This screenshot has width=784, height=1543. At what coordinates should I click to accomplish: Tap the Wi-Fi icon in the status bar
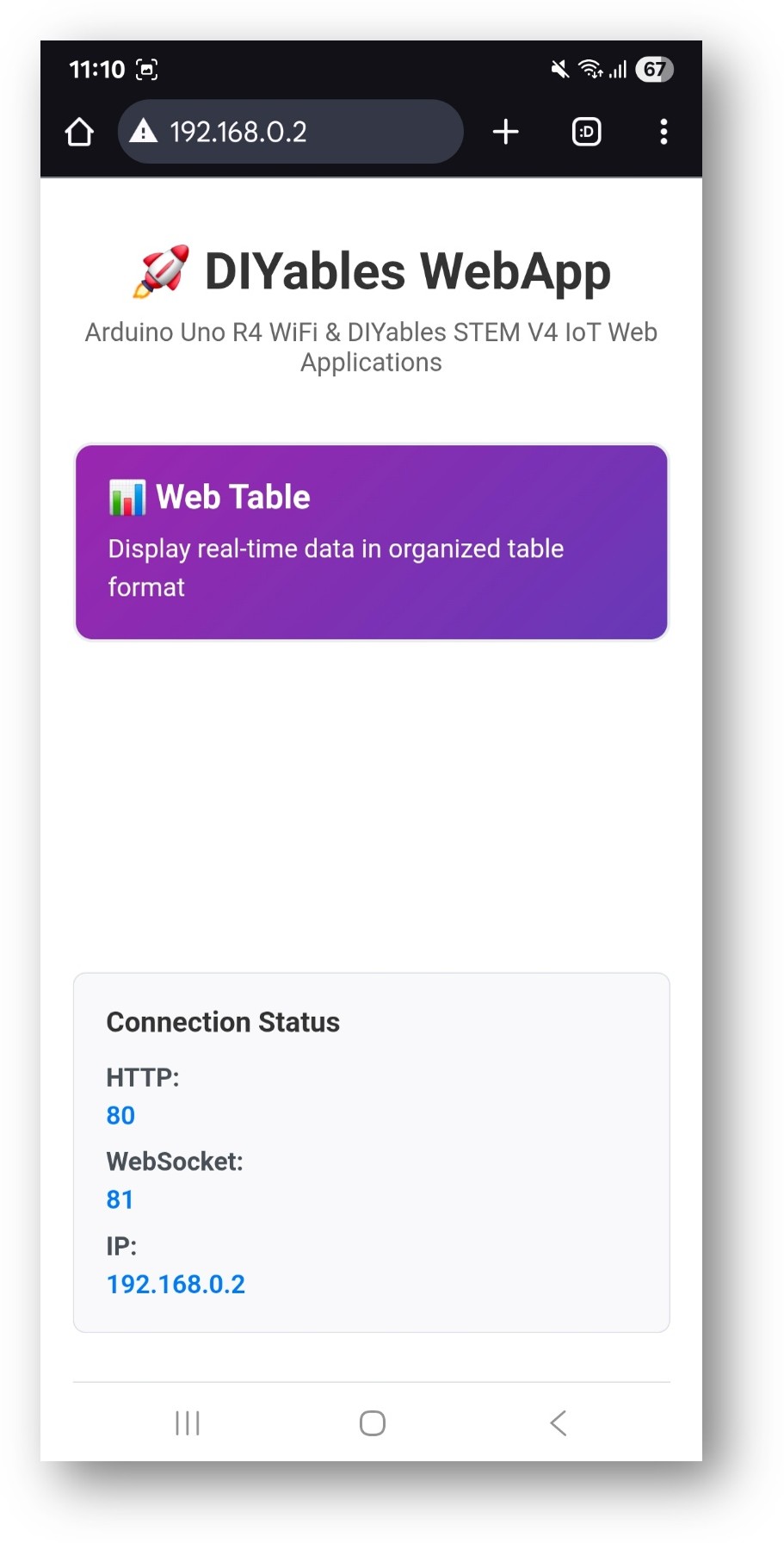coord(592,70)
